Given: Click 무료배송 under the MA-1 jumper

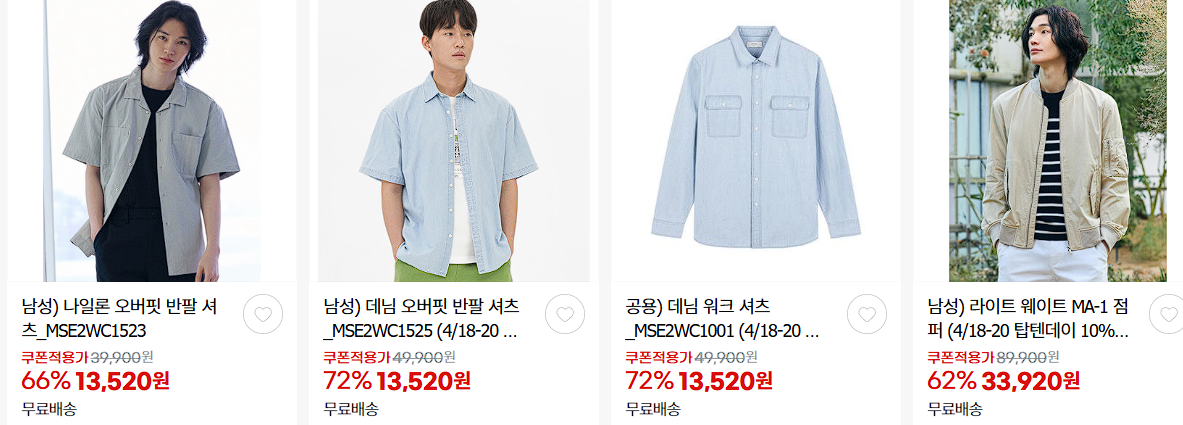Looking at the screenshot, I should 954,410.
